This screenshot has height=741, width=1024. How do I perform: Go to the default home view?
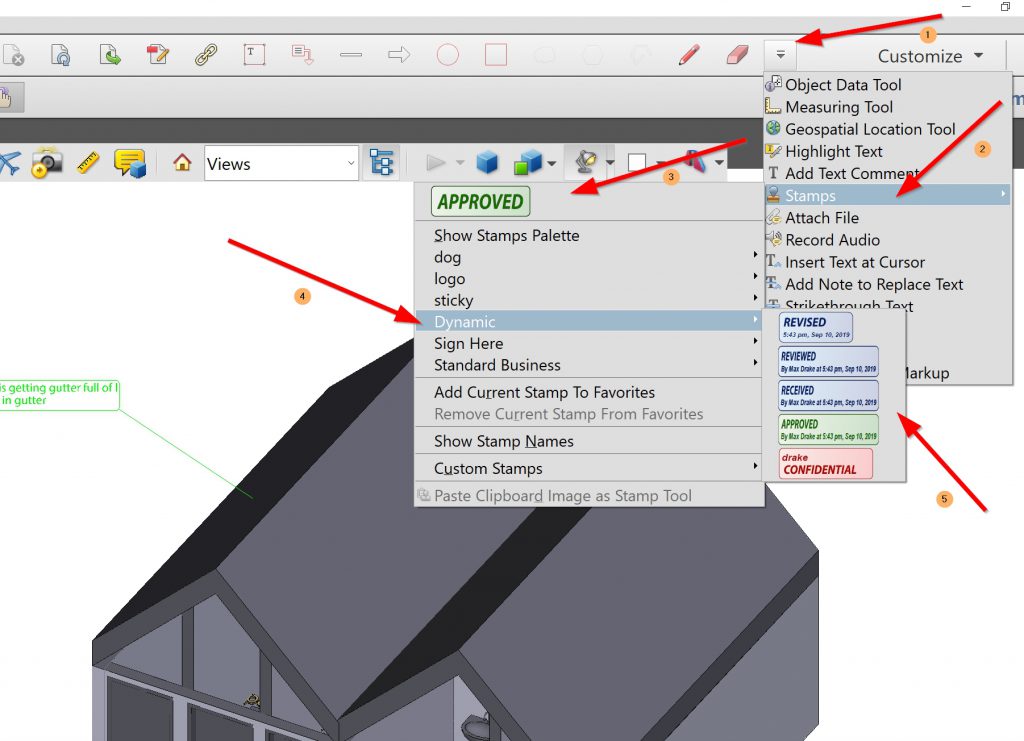[x=182, y=164]
